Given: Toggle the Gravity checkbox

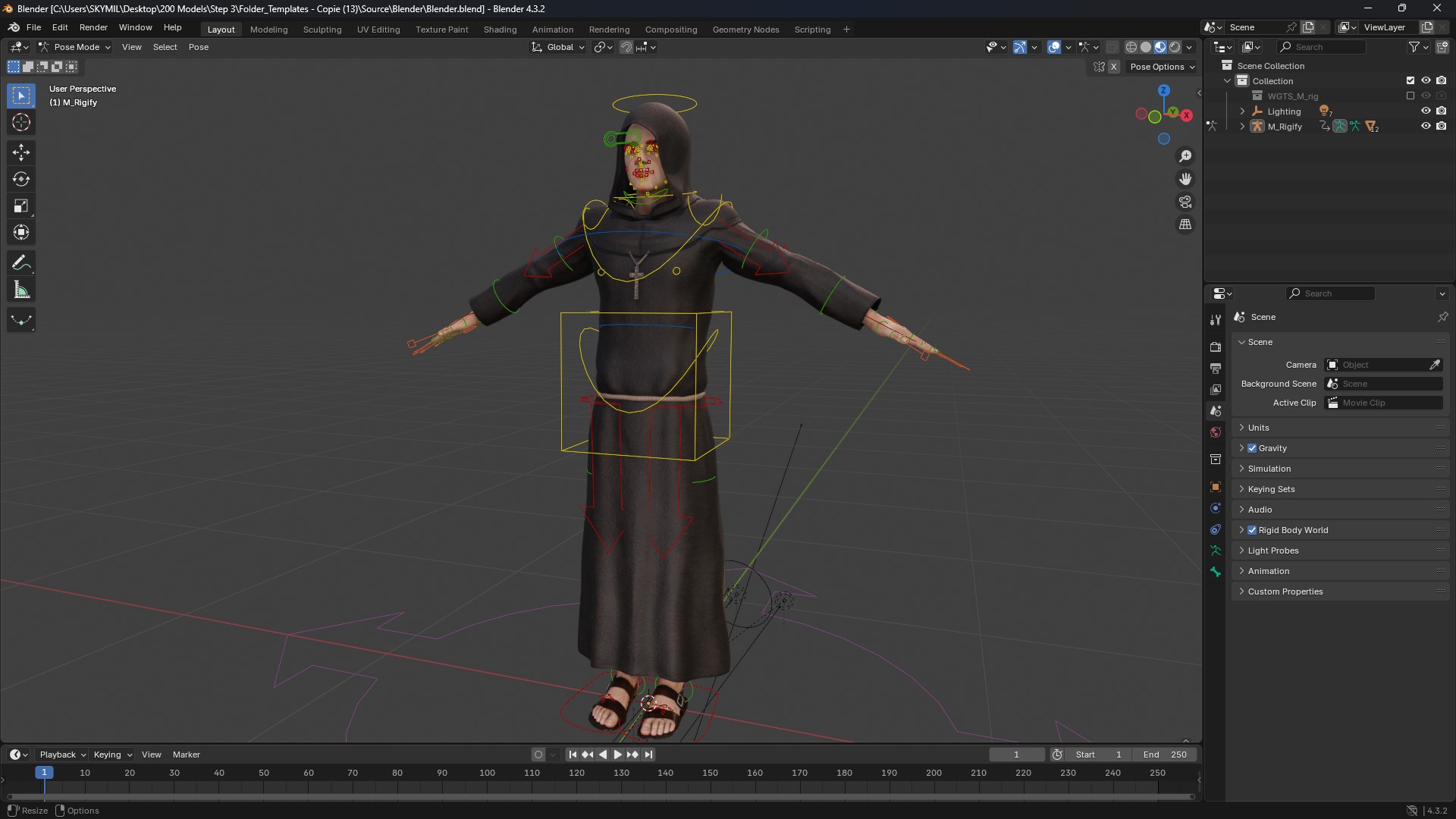Looking at the screenshot, I should (x=1252, y=448).
